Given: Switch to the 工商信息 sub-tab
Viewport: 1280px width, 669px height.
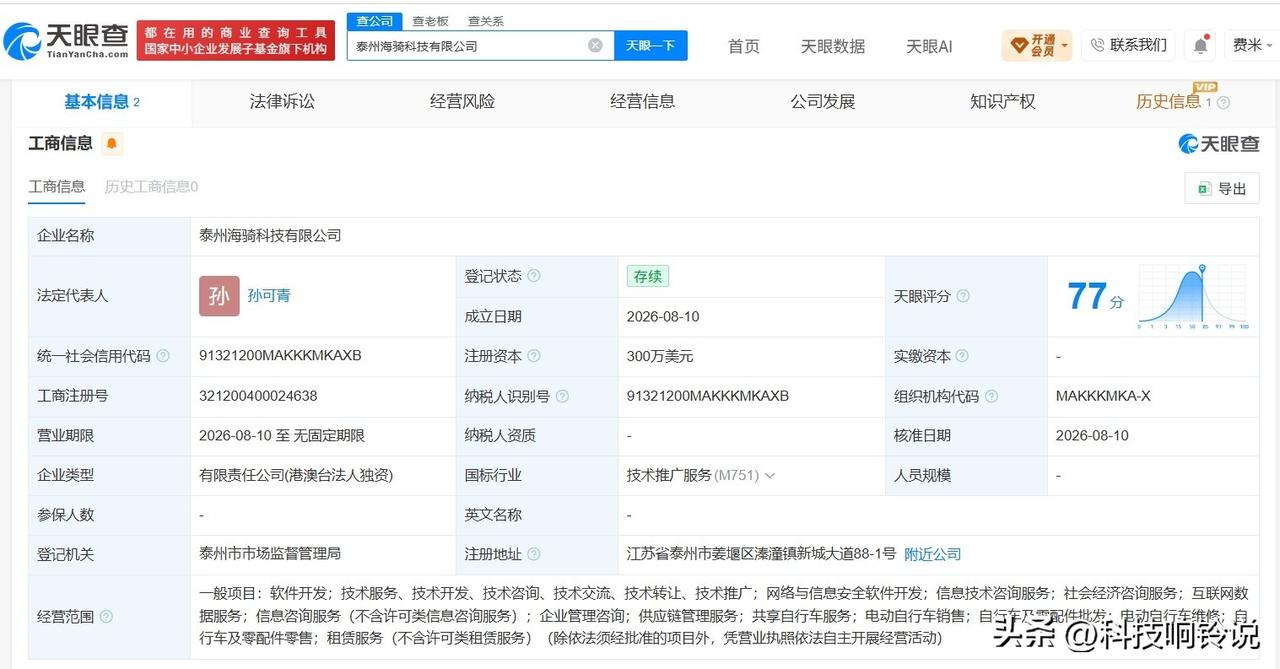Looking at the screenshot, I should point(57,186).
